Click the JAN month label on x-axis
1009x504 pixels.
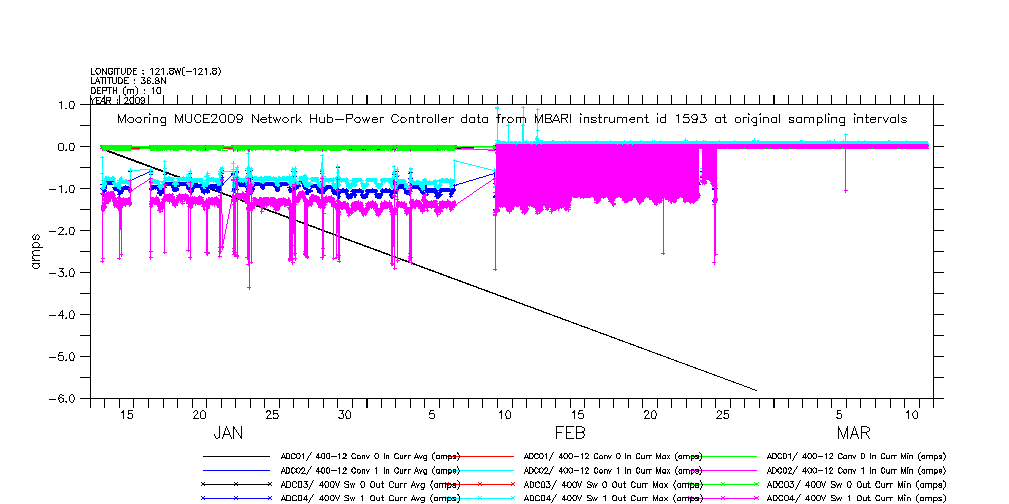point(228,434)
